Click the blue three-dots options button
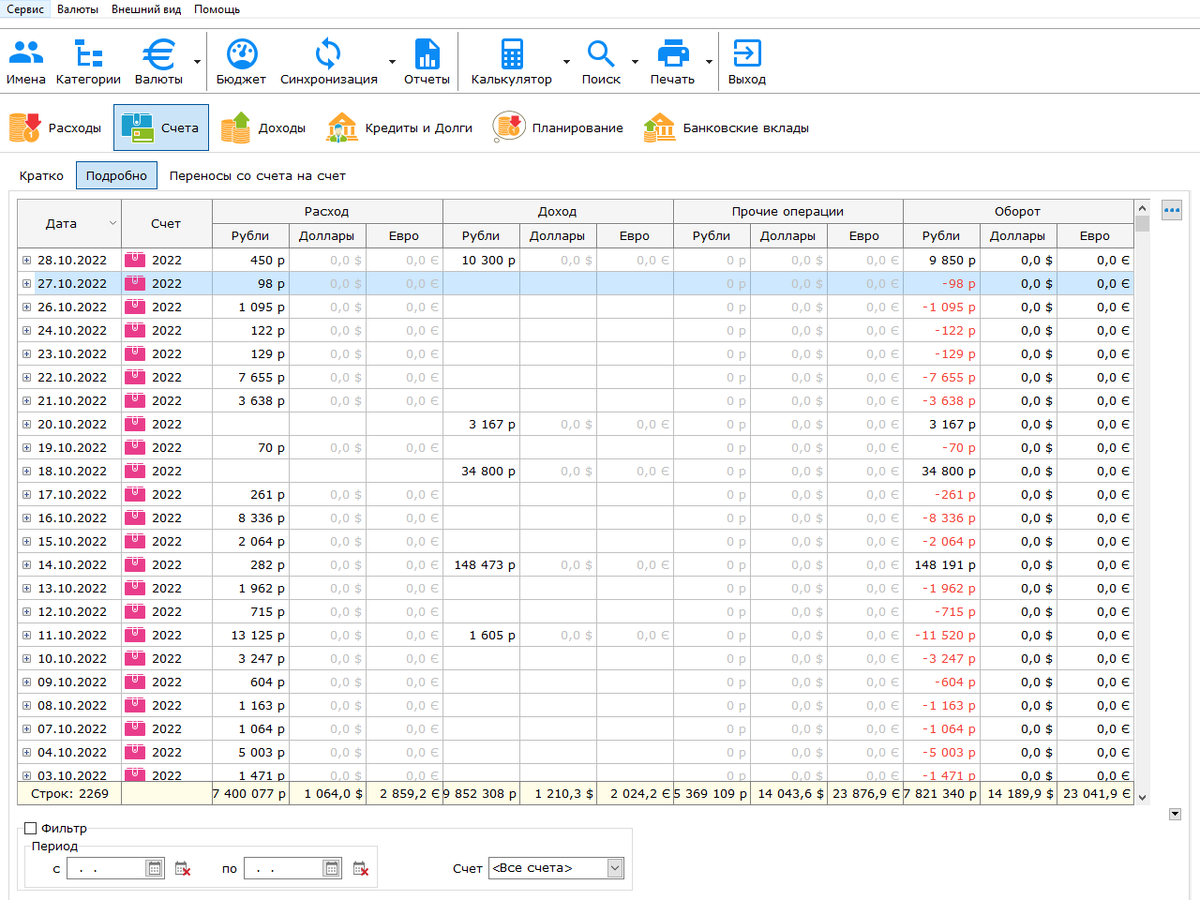This screenshot has width=1200, height=900. coord(1172,210)
